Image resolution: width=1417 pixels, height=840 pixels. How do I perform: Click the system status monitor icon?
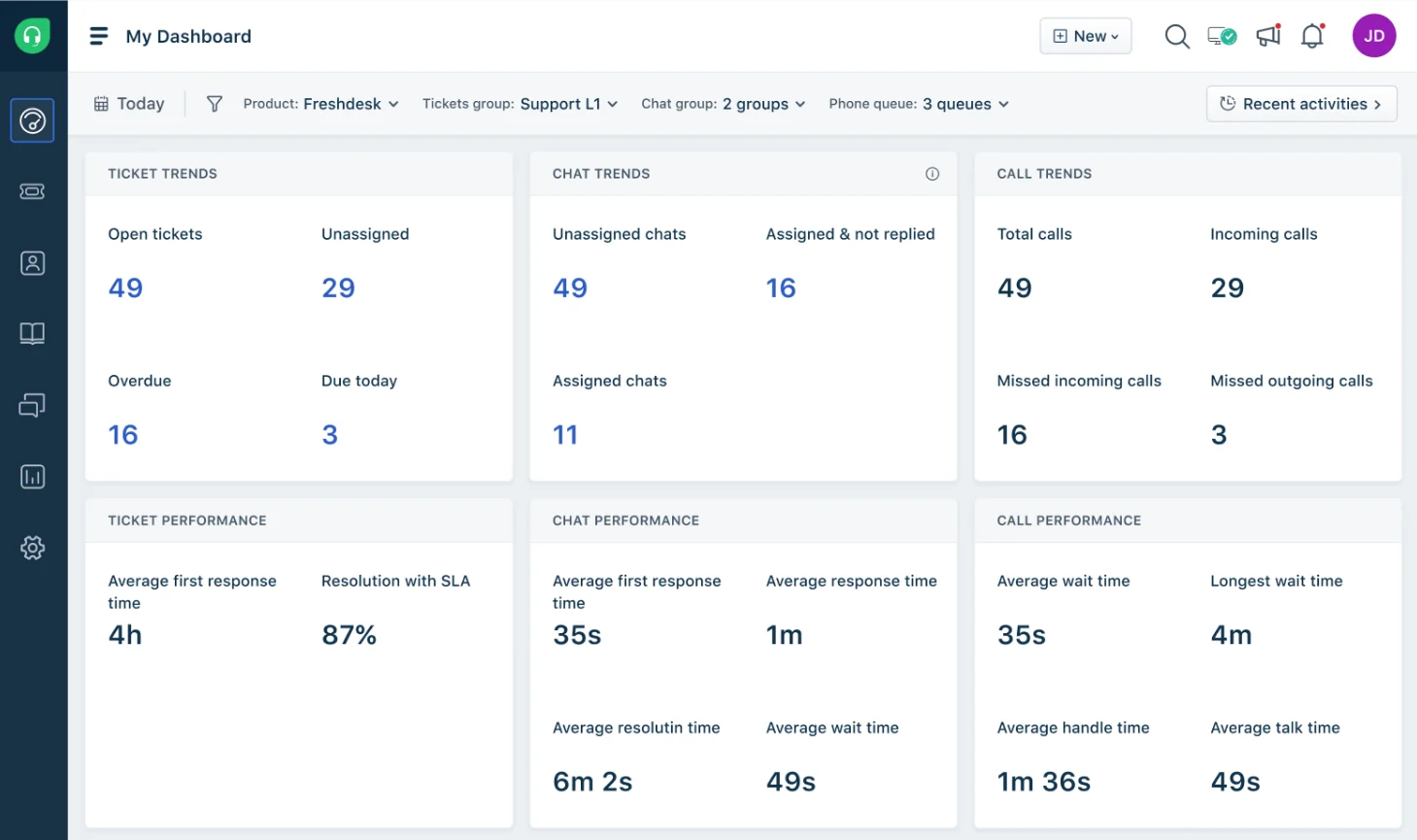(x=1220, y=36)
